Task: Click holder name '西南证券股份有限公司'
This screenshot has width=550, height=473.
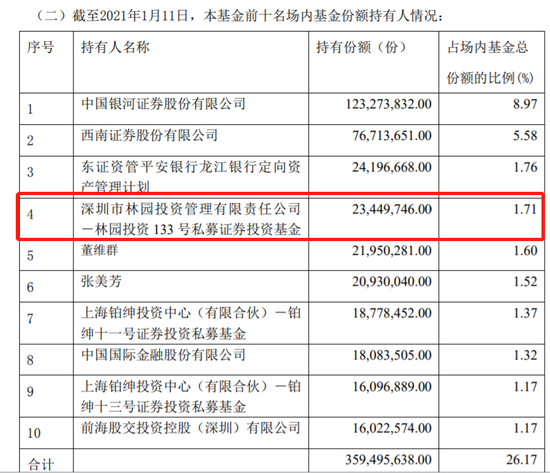Action: [x=149, y=135]
